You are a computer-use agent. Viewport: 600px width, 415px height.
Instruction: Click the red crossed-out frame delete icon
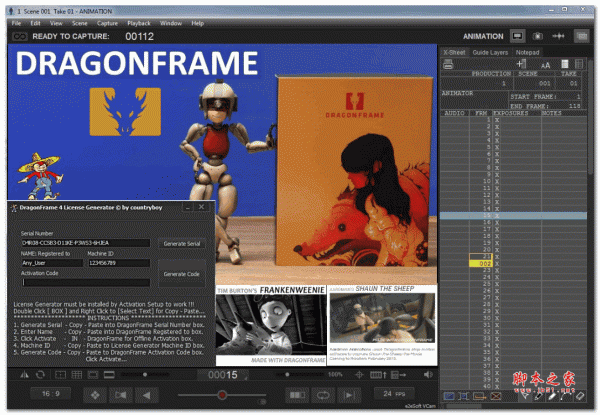point(496,396)
